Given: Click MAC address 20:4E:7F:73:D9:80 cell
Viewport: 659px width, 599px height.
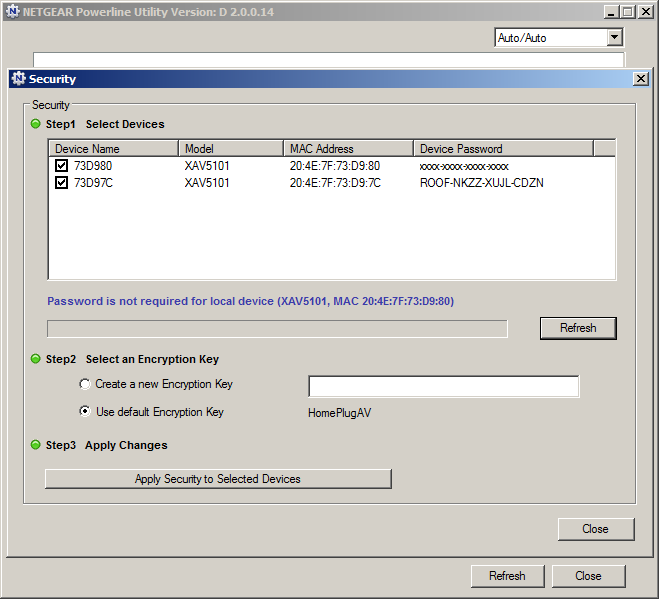Looking at the screenshot, I should point(335,166).
